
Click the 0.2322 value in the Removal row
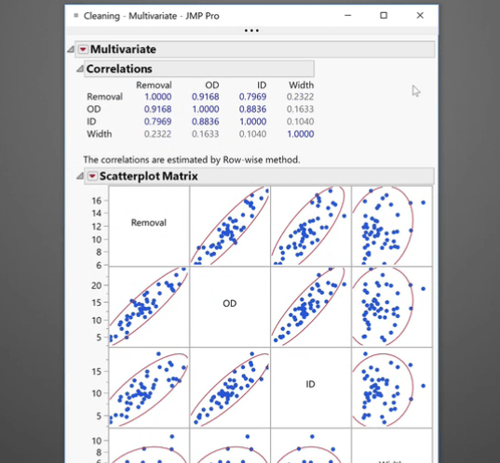coord(300,97)
